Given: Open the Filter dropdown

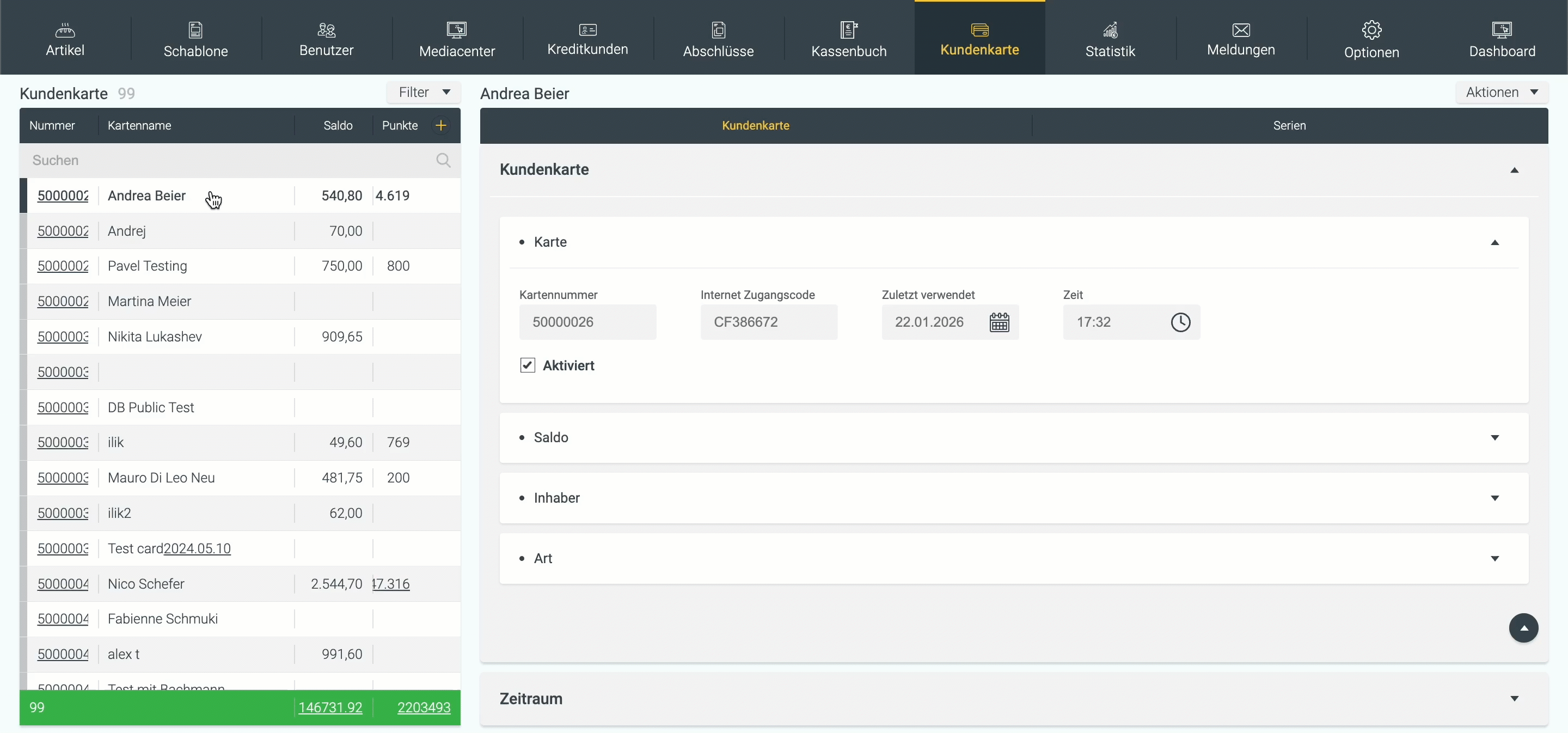Looking at the screenshot, I should [424, 93].
